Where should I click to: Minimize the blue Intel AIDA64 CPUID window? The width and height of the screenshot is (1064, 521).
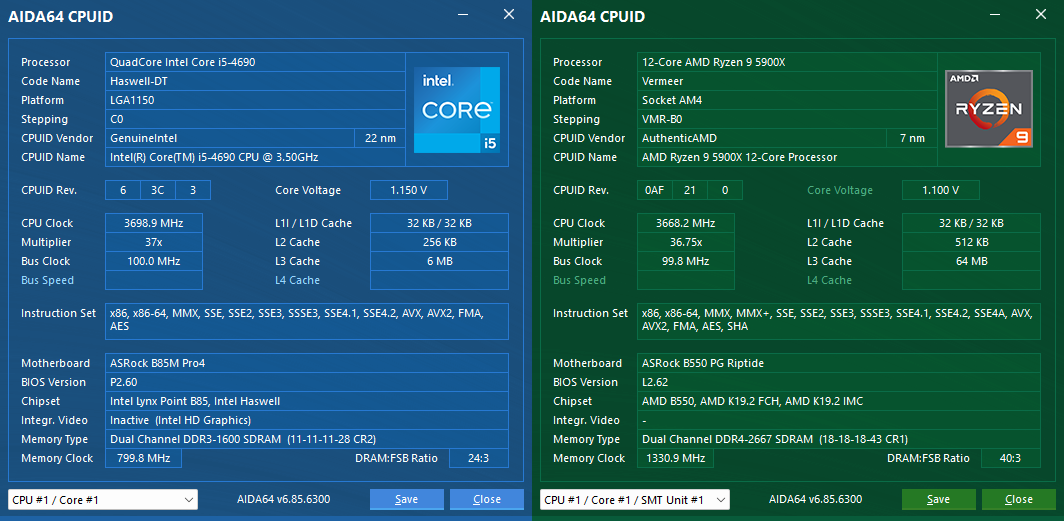(463, 14)
